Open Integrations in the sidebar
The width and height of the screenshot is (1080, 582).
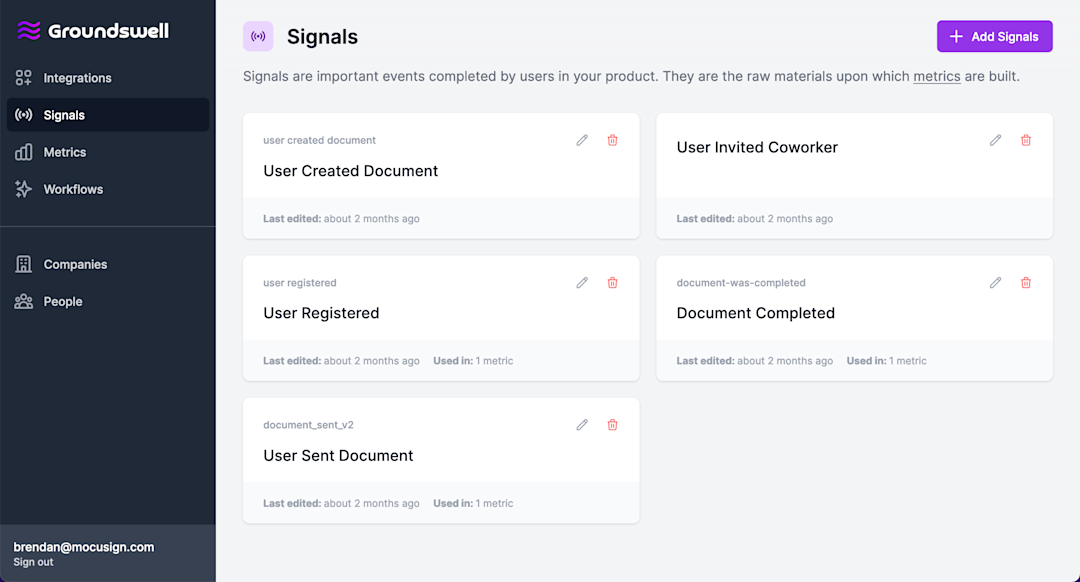coord(77,78)
